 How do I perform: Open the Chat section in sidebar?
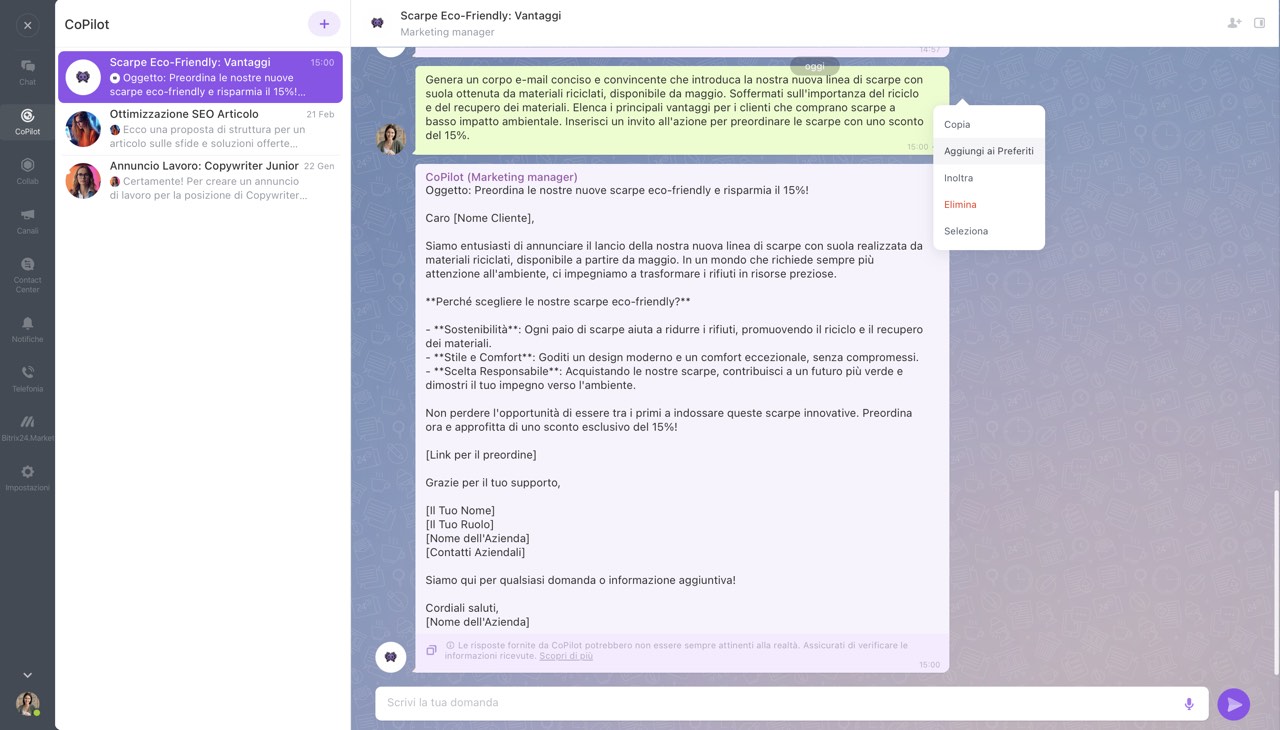pyautogui.click(x=27, y=71)
